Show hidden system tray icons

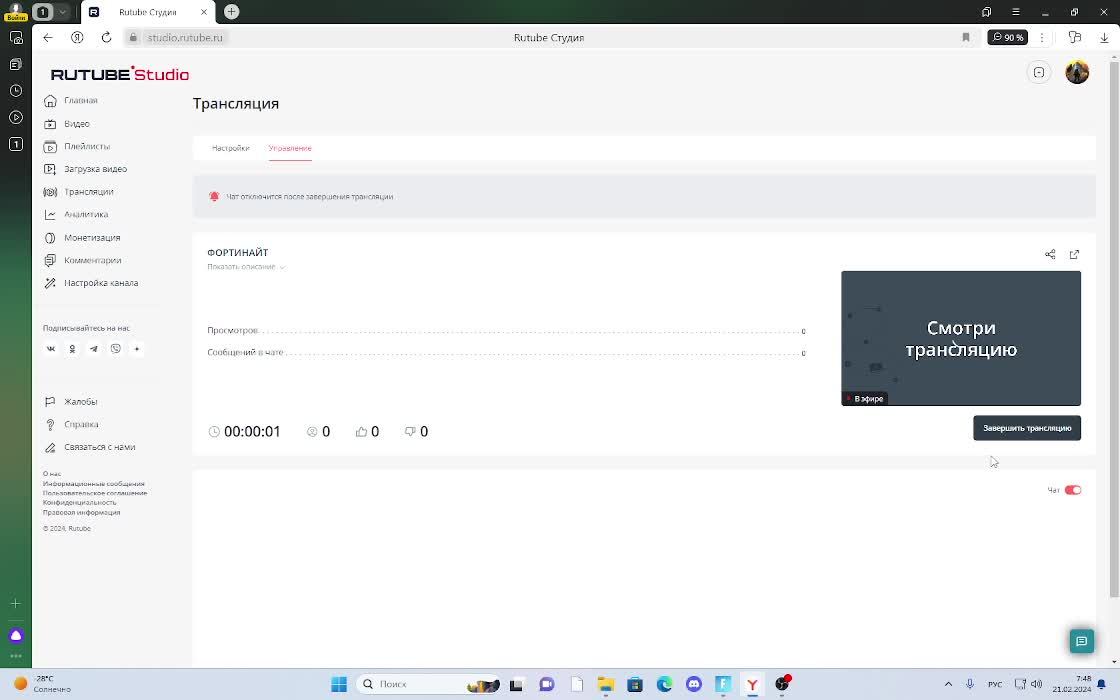(x=948, y=684)
